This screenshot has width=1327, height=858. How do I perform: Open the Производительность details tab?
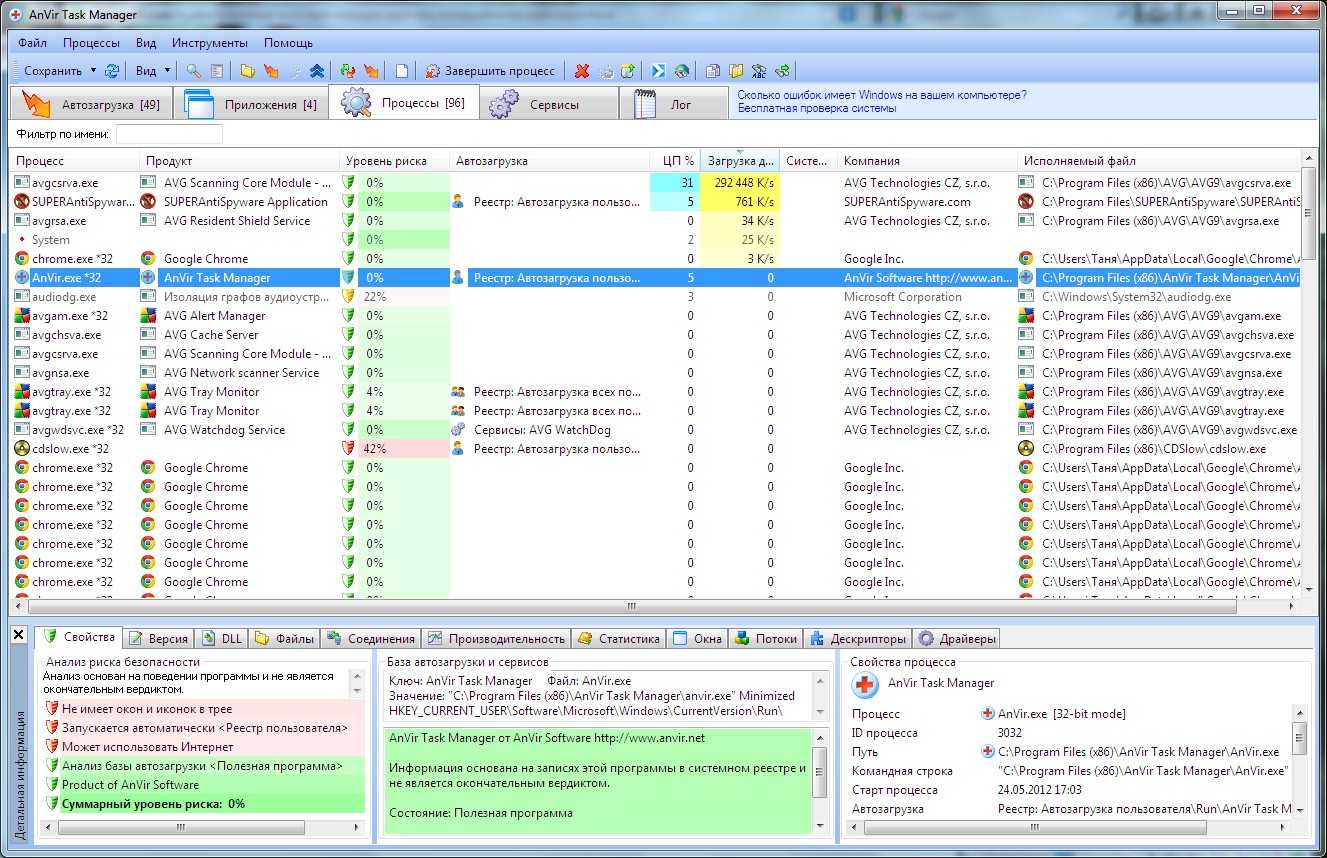click(x=496, y=638)
